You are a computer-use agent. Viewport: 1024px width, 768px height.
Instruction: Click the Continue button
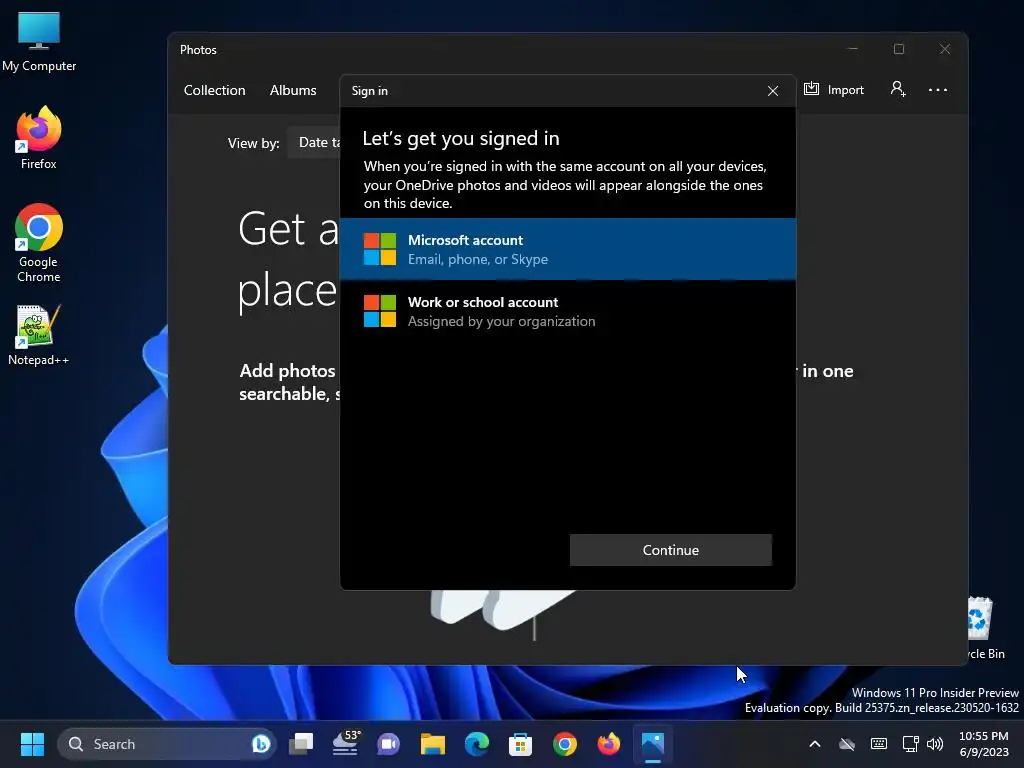(670, 550)
